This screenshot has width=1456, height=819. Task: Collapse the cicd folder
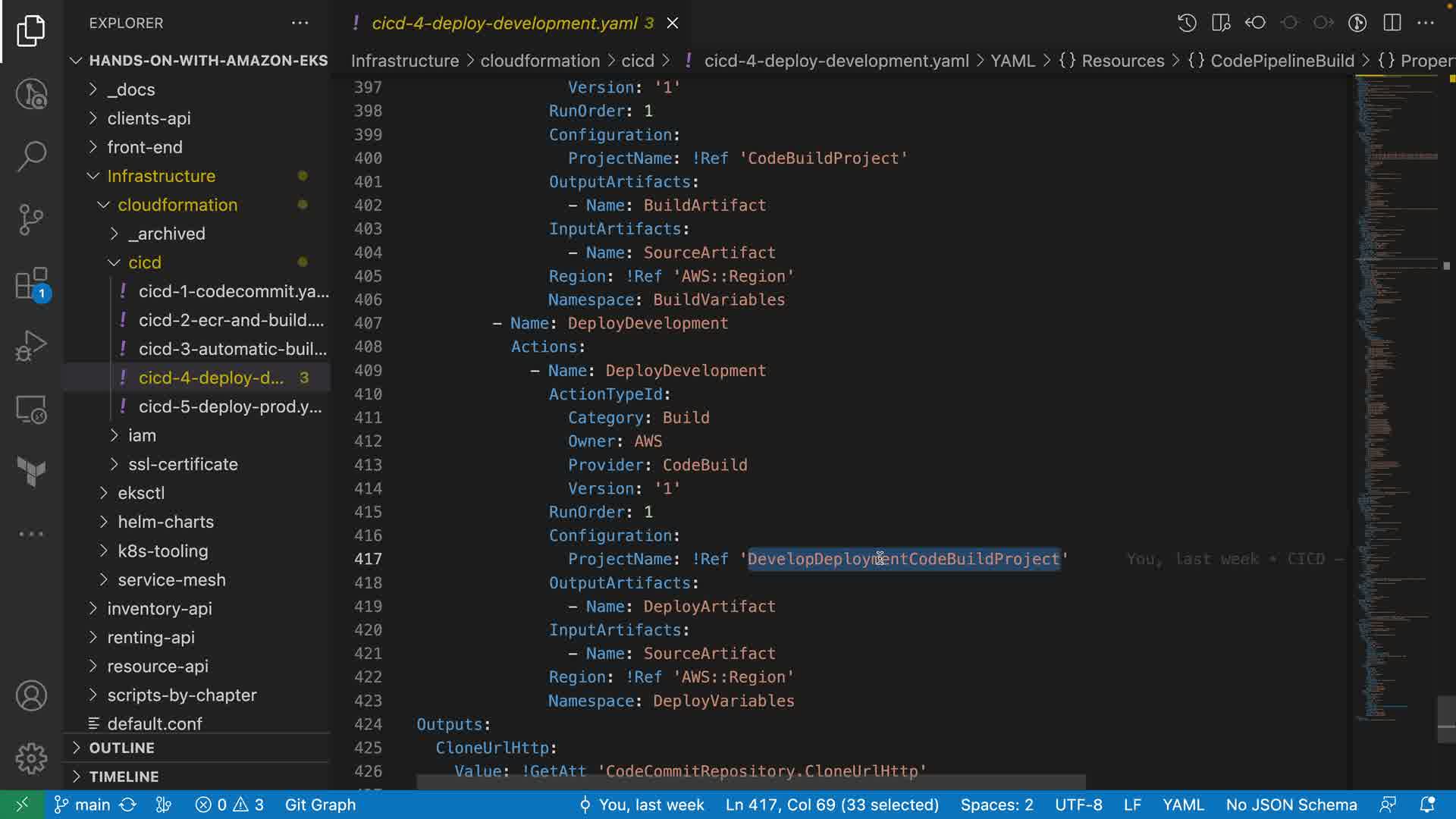(x=144, y=262)
